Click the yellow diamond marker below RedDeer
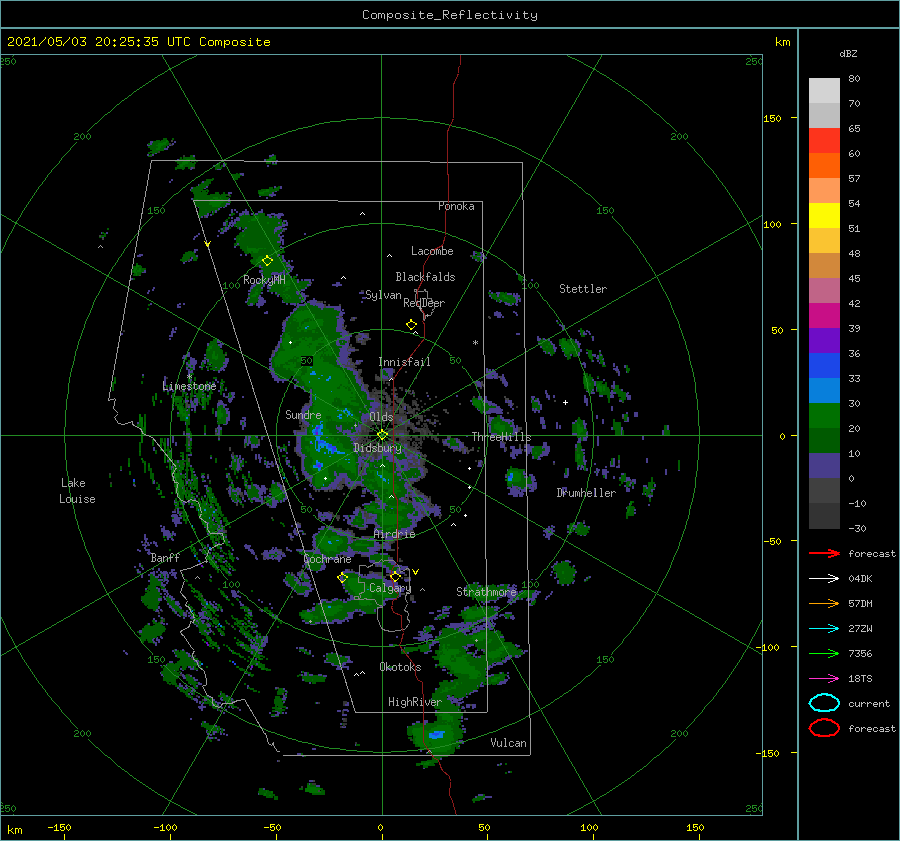 coord(411,325)
